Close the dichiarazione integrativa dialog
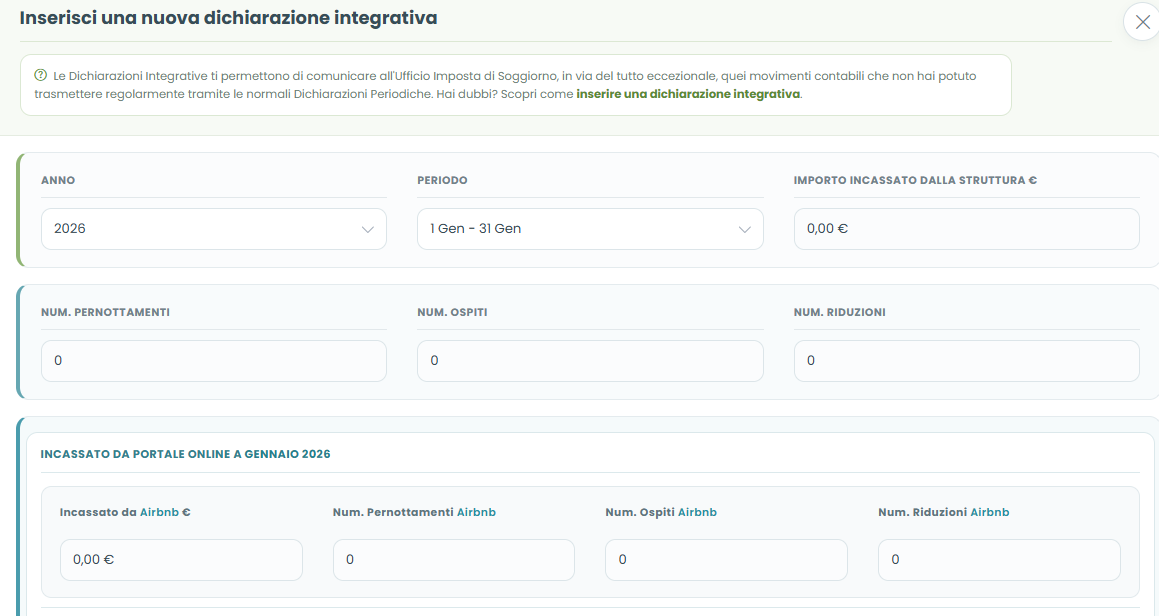1159x616 pixels. pyautogui.click(x=1142, y=22)
